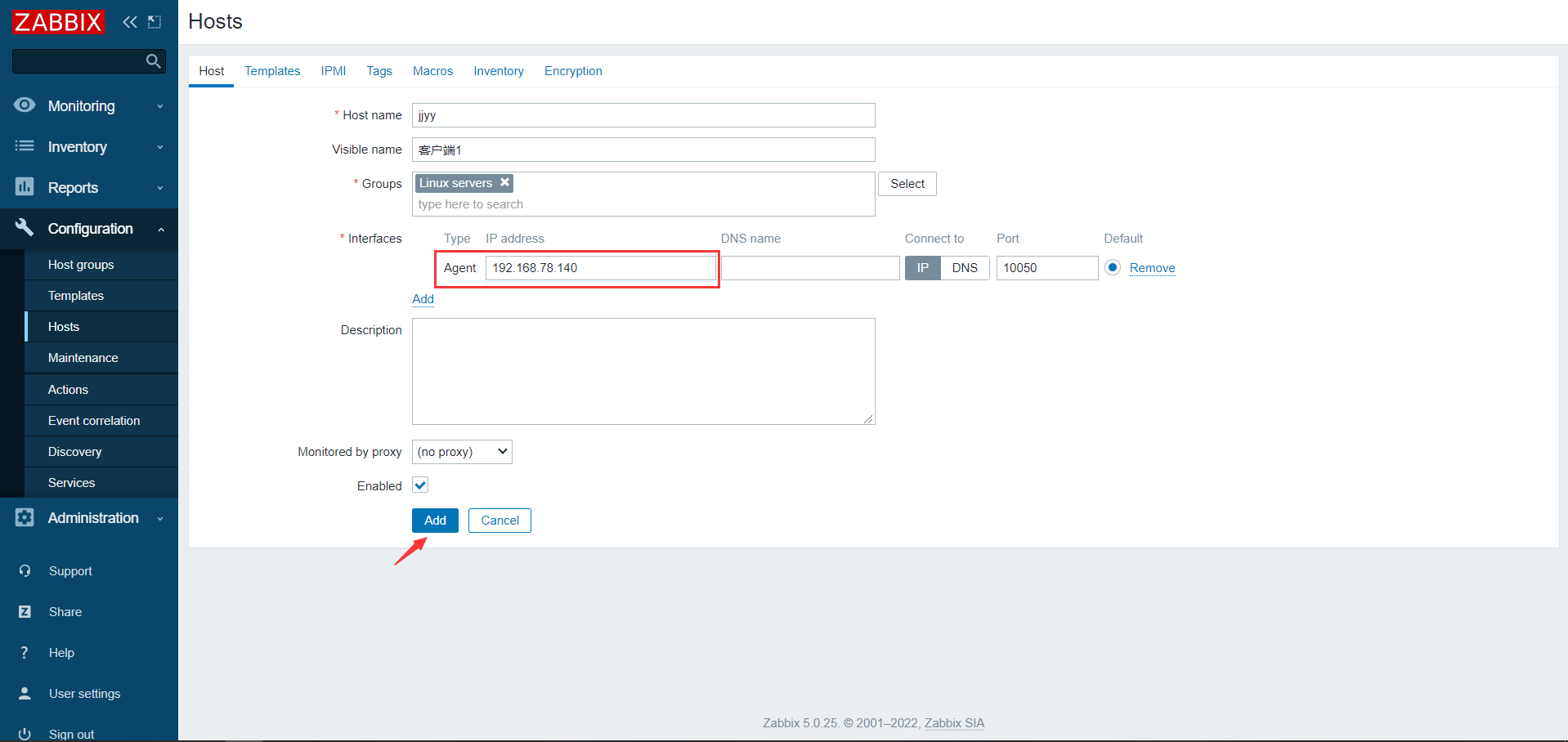Open the Monitored by proxy dropdown

coord(462,452)
